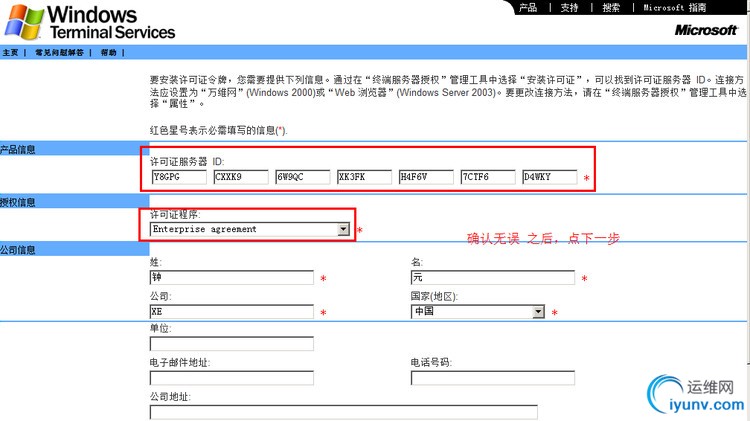Open the 国家(地区) dropdown showing 中国
The image size is (750, 421).
(478, 311)
